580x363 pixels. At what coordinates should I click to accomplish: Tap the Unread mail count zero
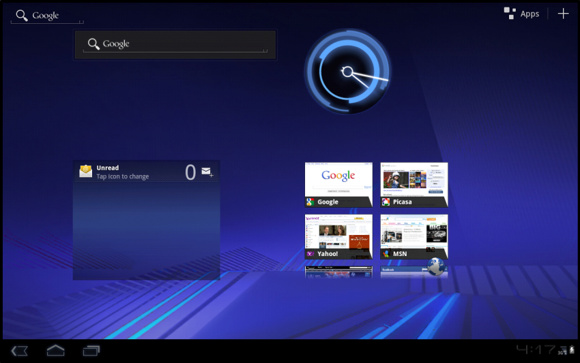190,172
